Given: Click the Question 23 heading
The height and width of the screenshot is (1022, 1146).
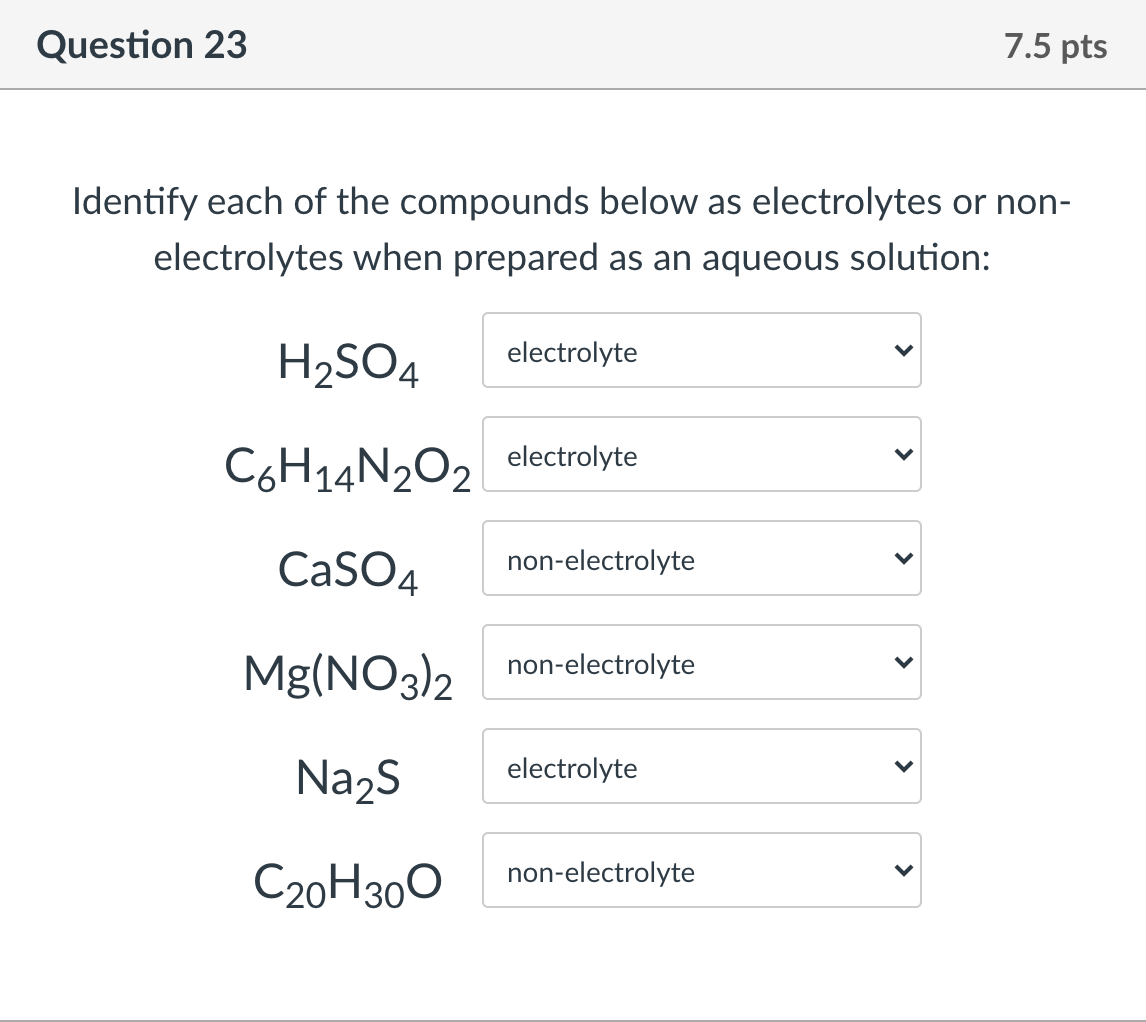Looking at the screenshot, I should [142, 45].
